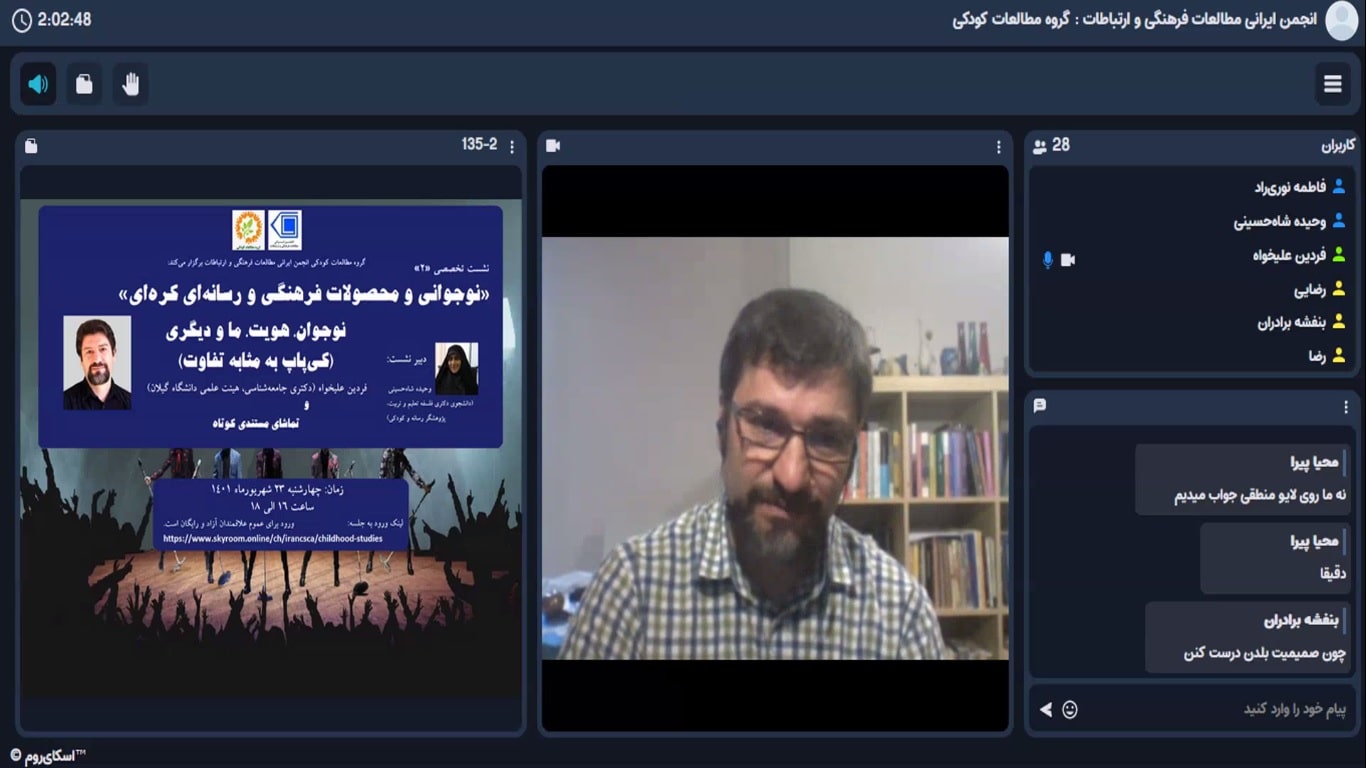Open the hamburger main menu
The height and width of the screenshot is (768, 1366).
pyautogui.click(x=1332, y=84)
